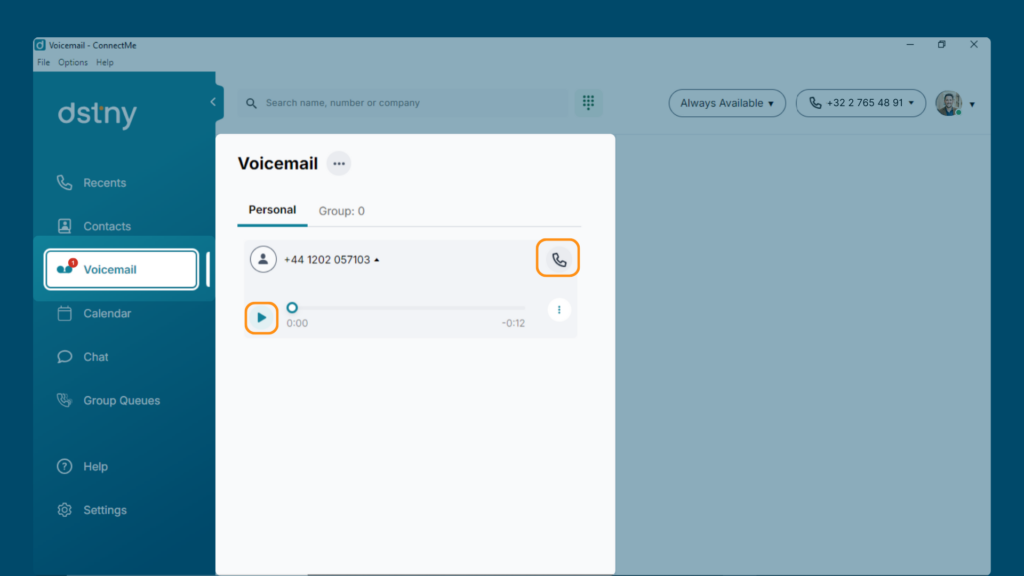This screenshot has width=1024, height=576.
Task: Select Voicemail in the sidebar
Action: click(121, 269)
